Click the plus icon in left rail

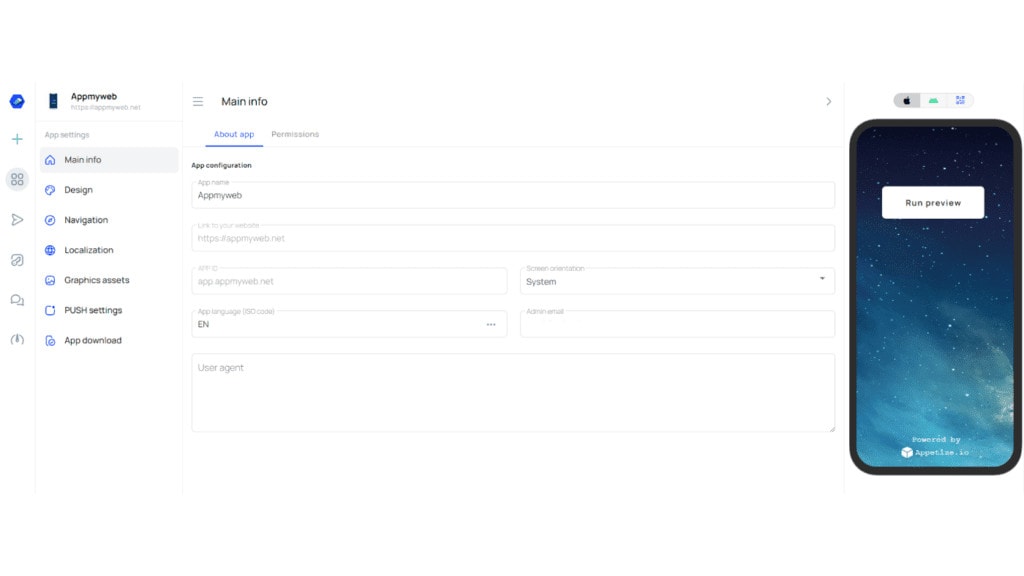click(x=17, y=139)
